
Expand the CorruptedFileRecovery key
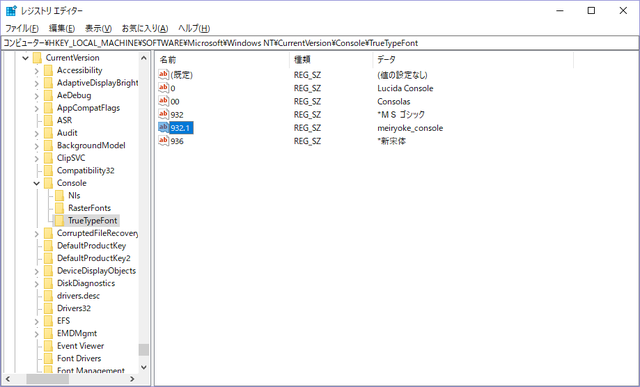(36, 234)
